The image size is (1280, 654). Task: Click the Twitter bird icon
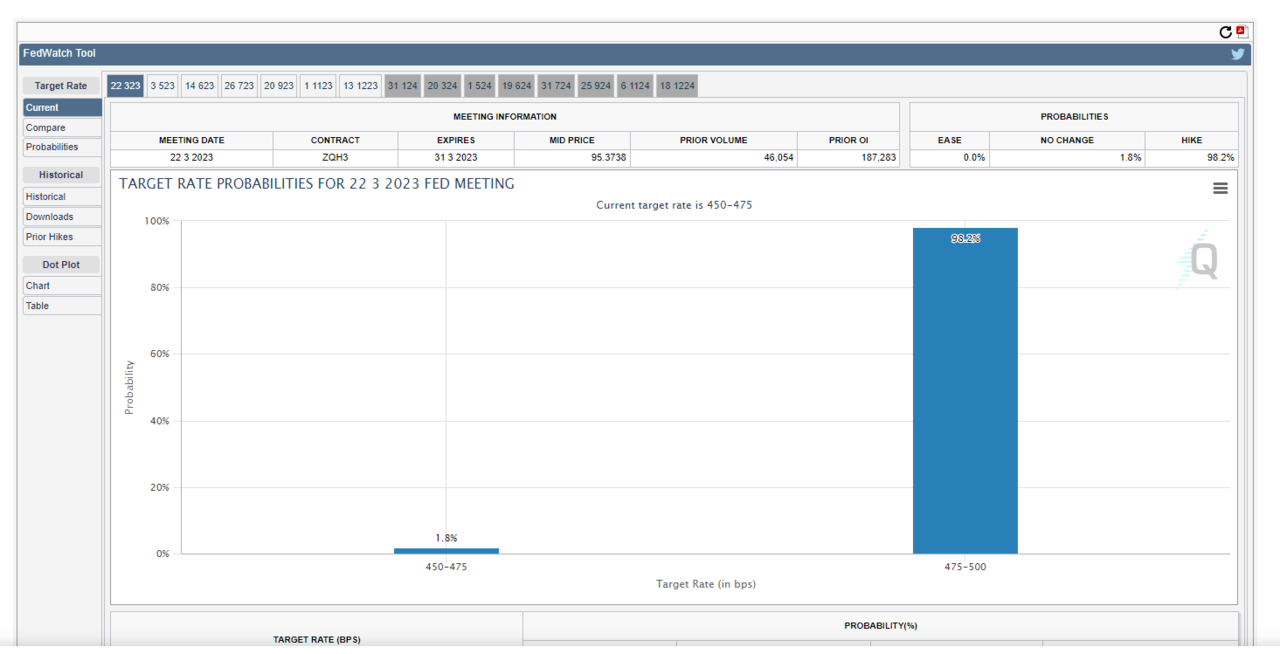pyautogui.click(x=1238, y=54)
